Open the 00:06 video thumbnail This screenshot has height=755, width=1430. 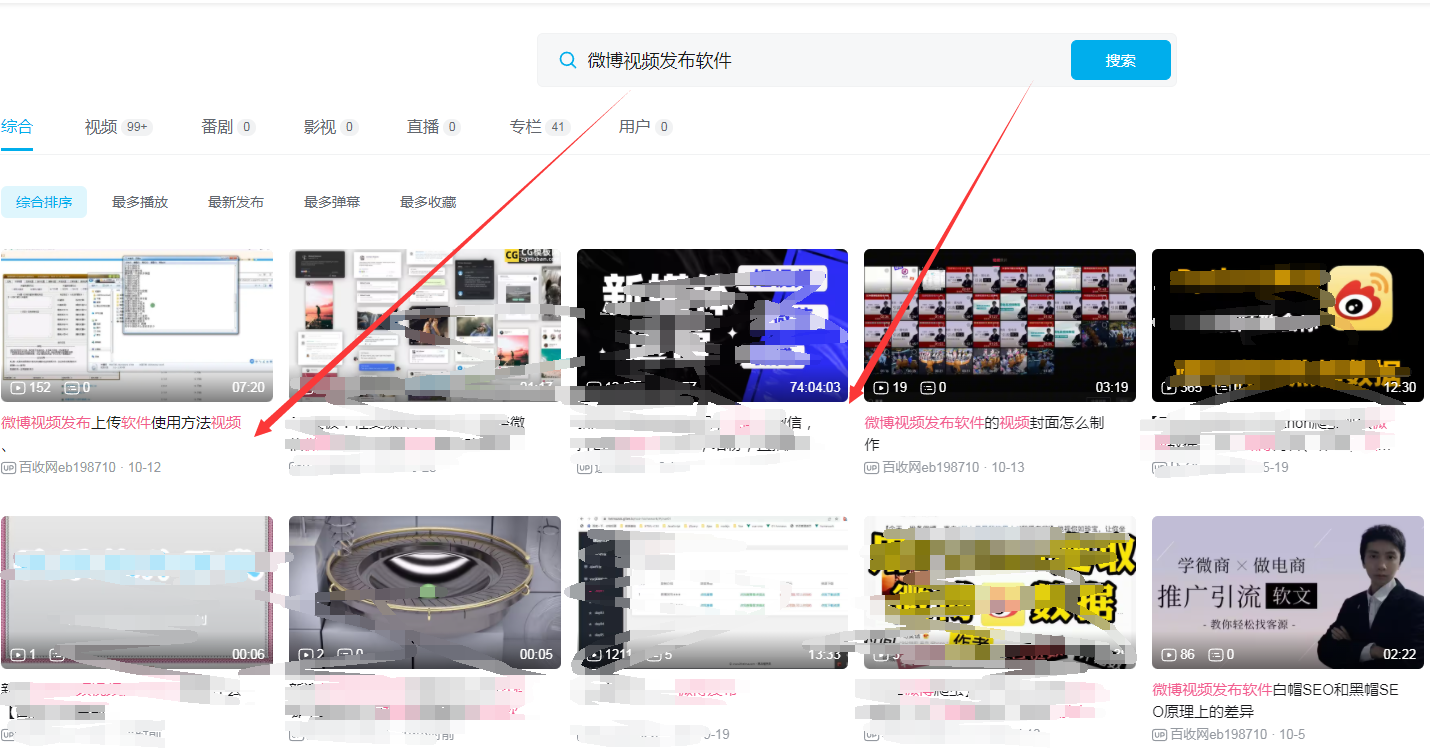137,592
